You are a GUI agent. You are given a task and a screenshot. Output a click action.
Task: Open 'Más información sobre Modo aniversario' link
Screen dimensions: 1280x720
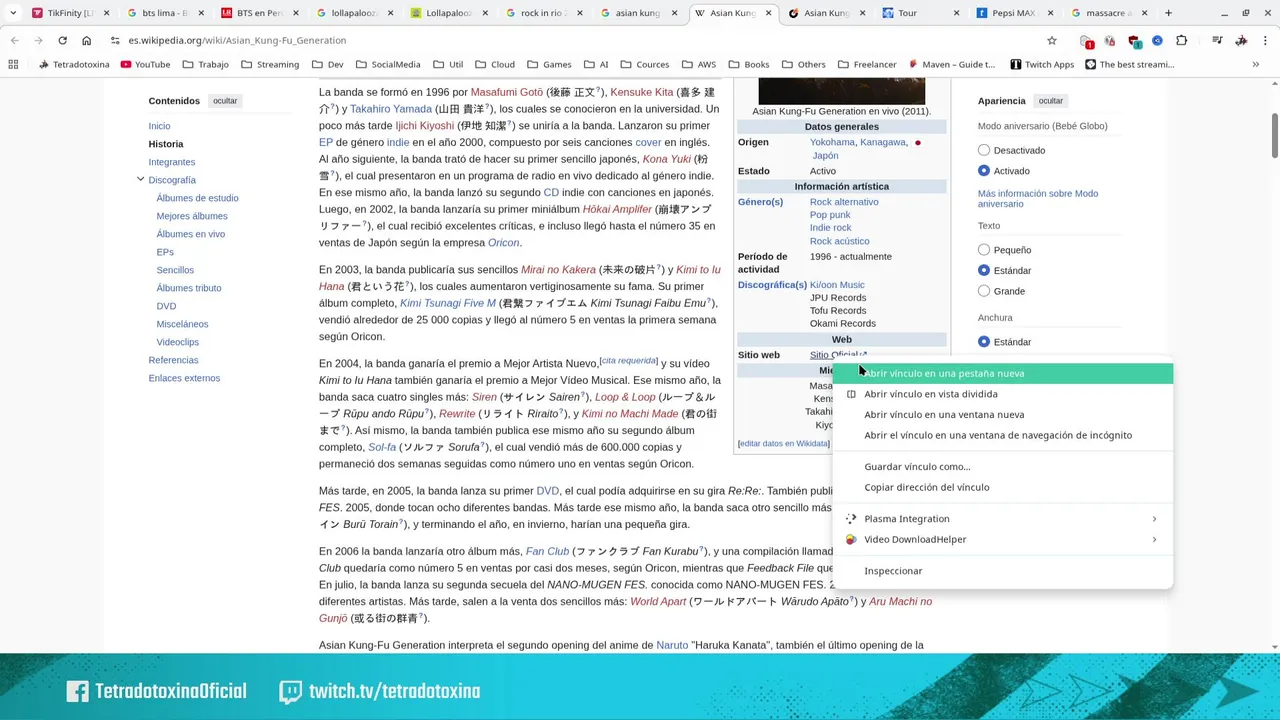[1037, 198]
